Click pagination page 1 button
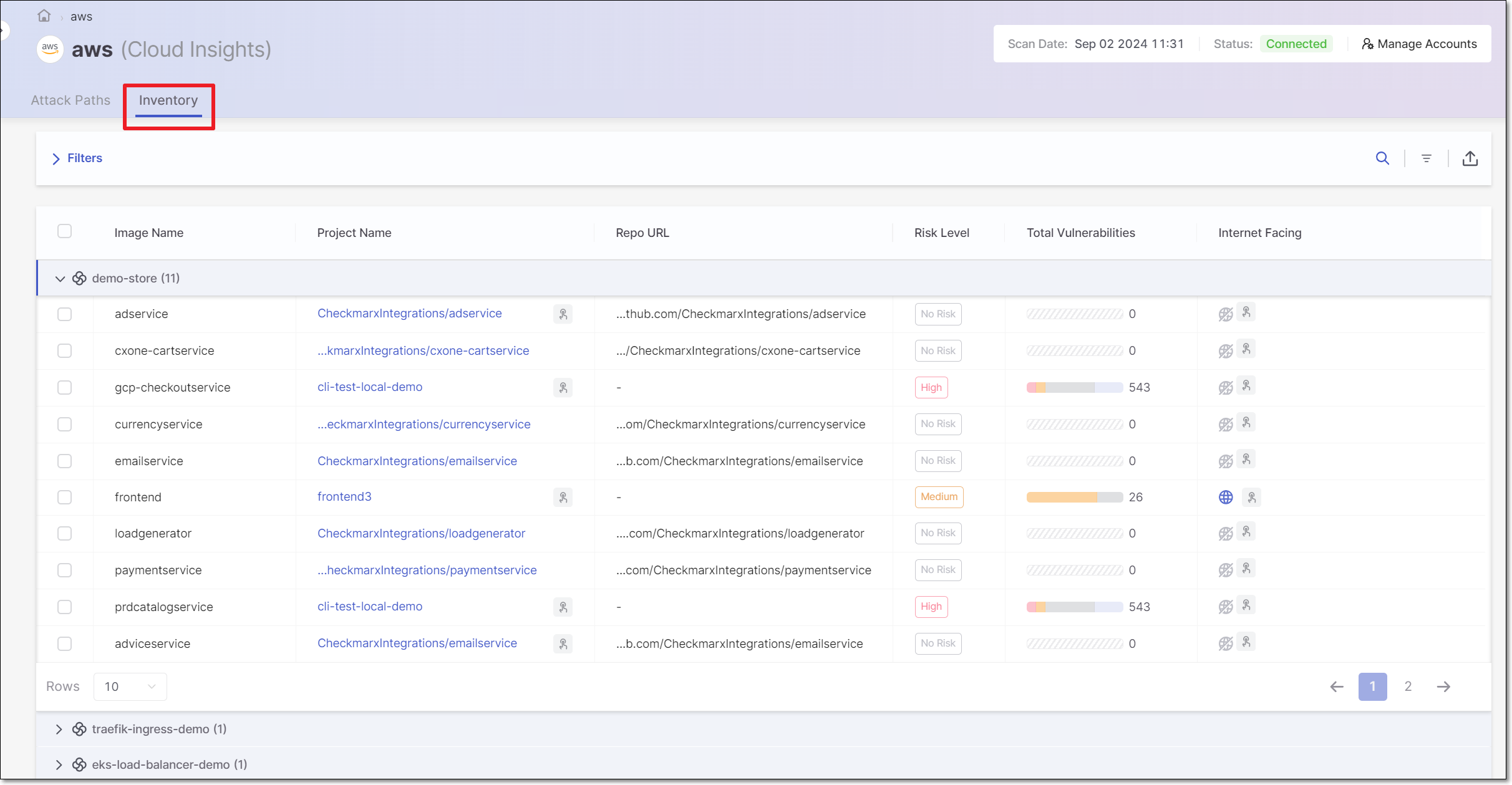This screenshot has height=785, width=1512. coord(1372,686)
